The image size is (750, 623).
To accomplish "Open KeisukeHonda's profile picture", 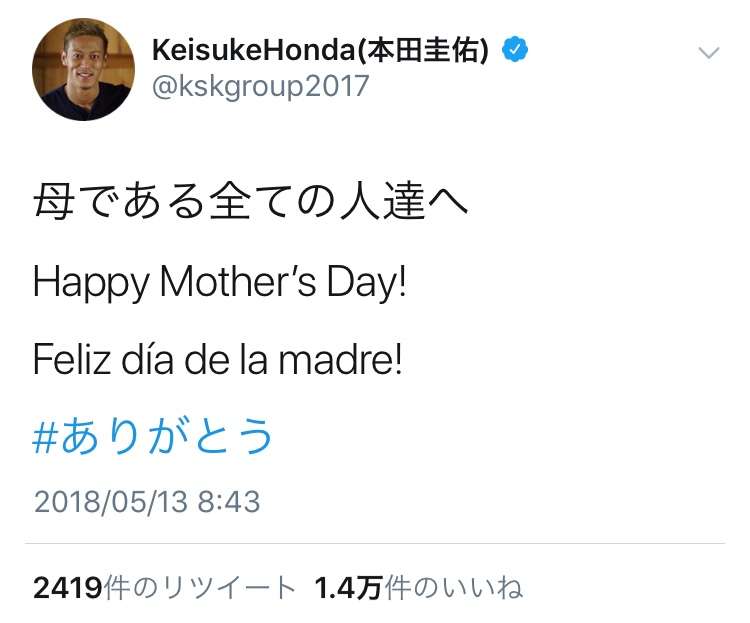I will point(83,70).
